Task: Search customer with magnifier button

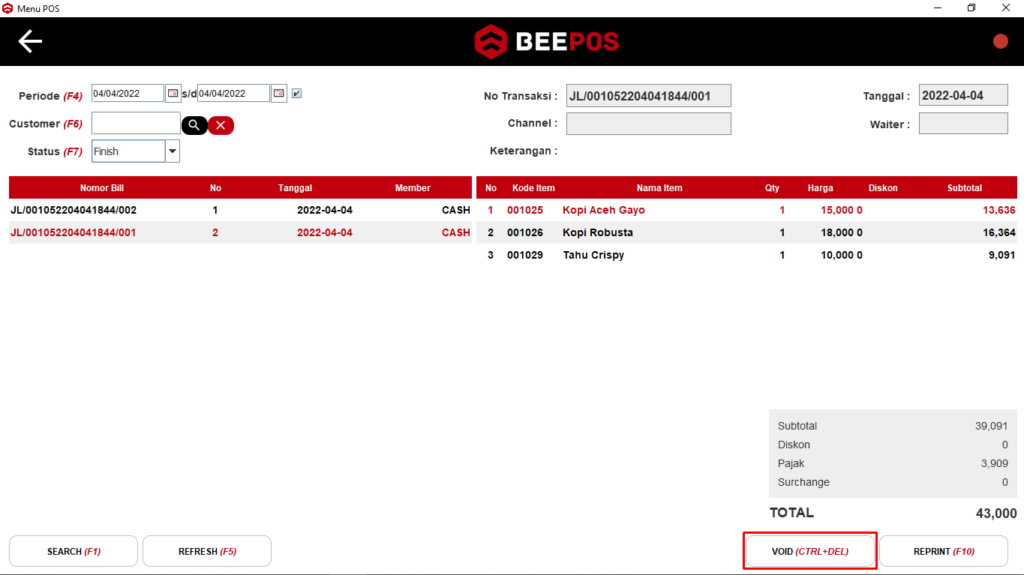Action: 194,125
